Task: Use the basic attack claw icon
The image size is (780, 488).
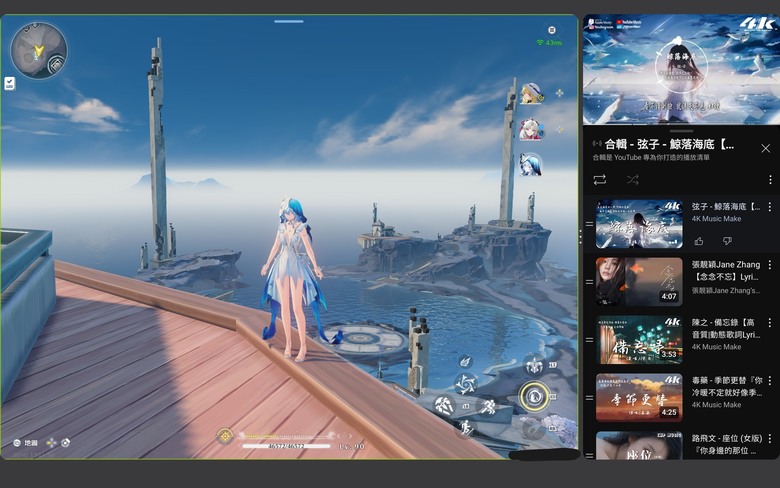Action: point(444,406)
